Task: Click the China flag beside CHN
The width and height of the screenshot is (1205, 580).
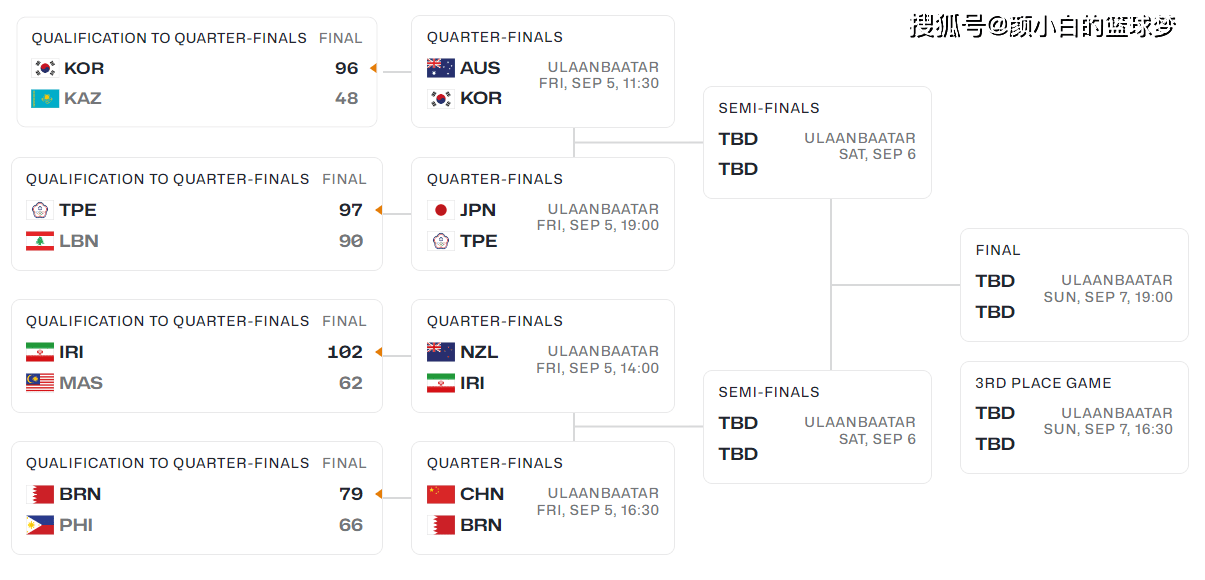Action: click(x=441, y=494)
